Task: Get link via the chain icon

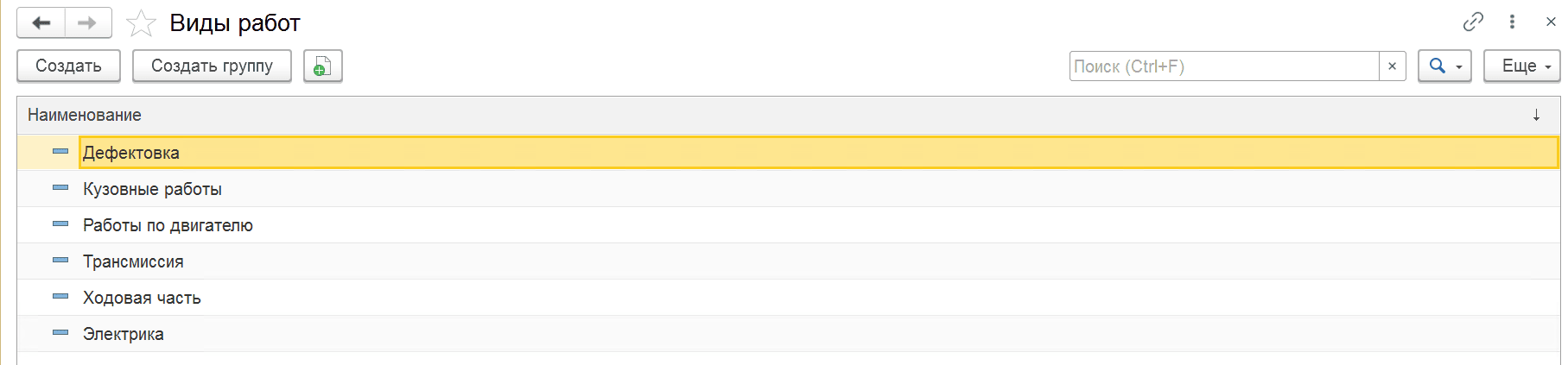Action: coord(1473,22)
